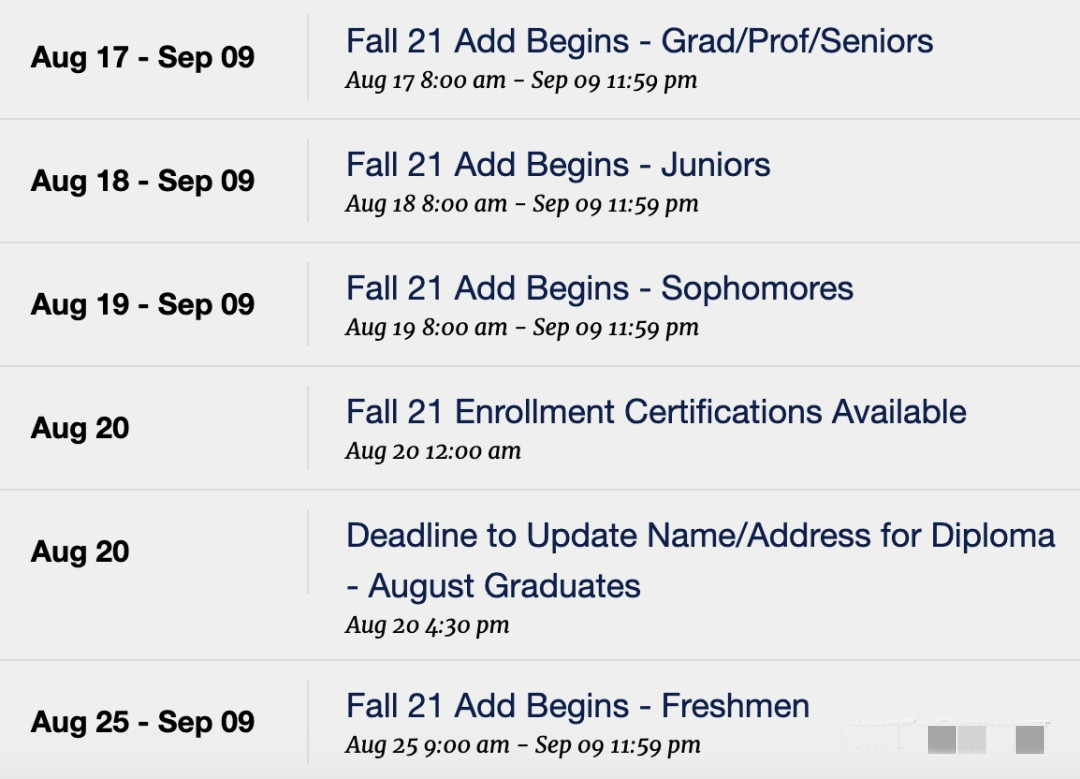The width and height of the screenshot is (1080, 779).
Task: Select the Aug 18 - Sep 09 date label
Action: pyautogui.click(x=143, y=181)
